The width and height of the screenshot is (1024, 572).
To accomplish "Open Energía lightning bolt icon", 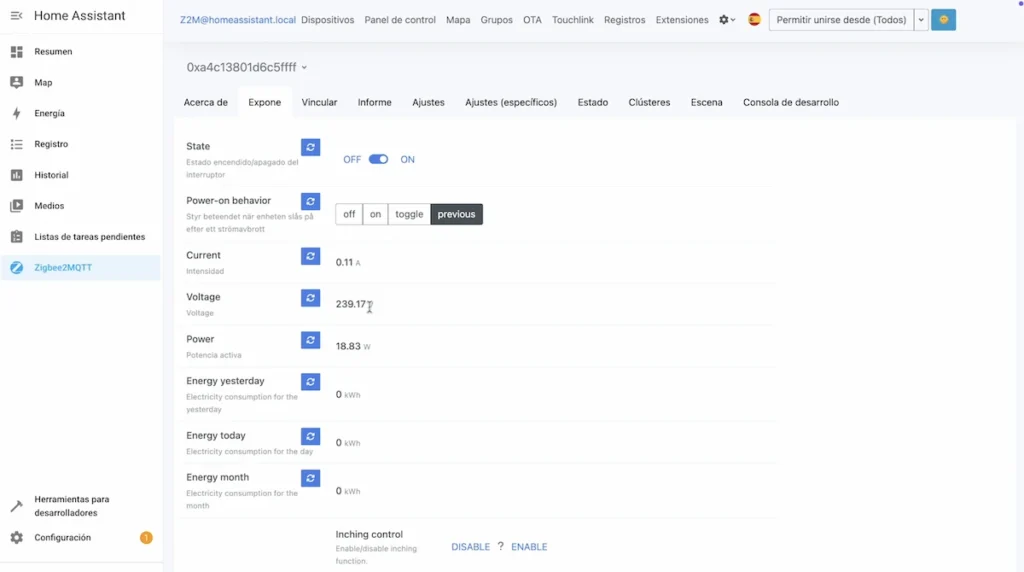I will [16, 113].
